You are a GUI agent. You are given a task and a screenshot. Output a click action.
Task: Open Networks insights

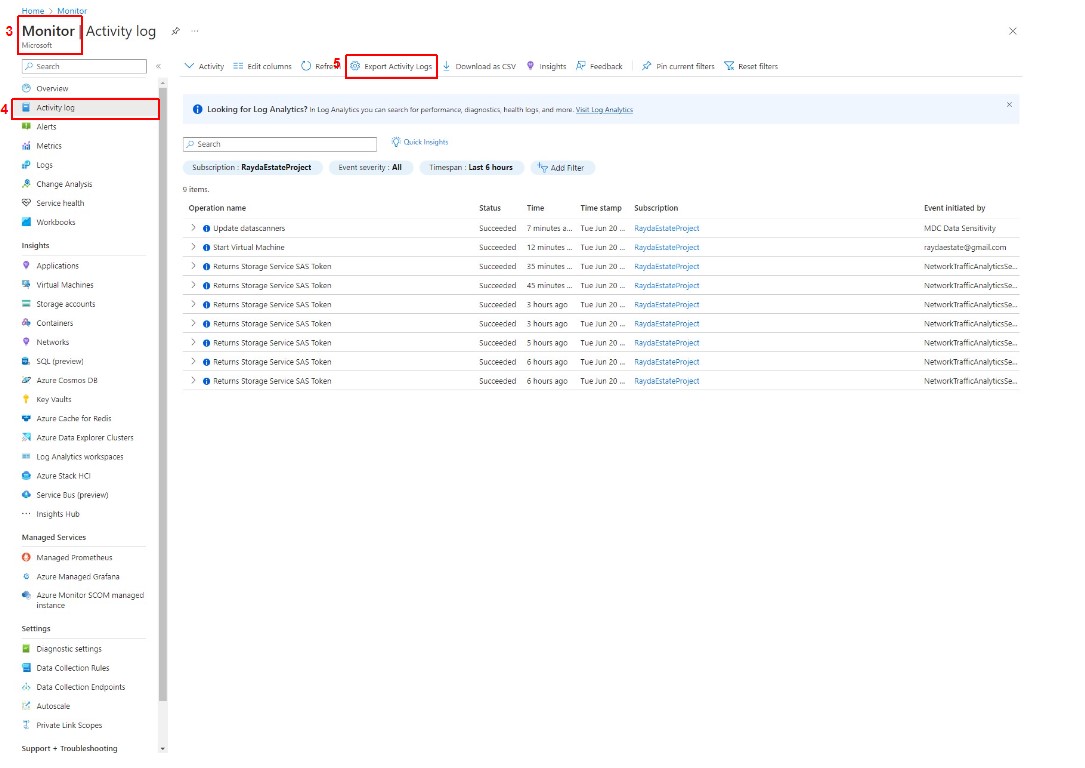53,342
